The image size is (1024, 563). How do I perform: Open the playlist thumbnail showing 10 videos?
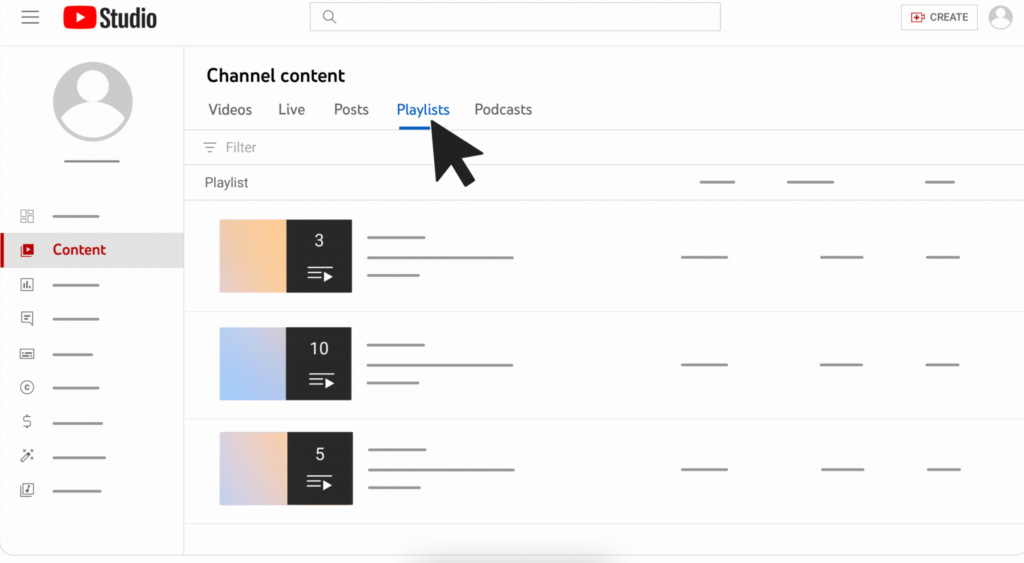point(286,363)
